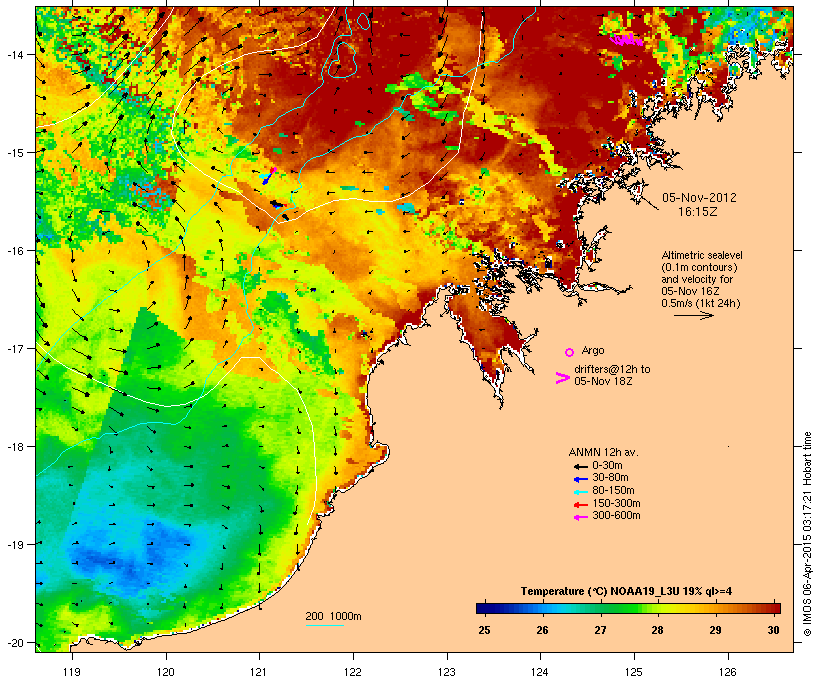Click the magenta Argo circle marker in legend
Image resolution: width=820 pixels, height=680 pixels.
coord(570,352)
